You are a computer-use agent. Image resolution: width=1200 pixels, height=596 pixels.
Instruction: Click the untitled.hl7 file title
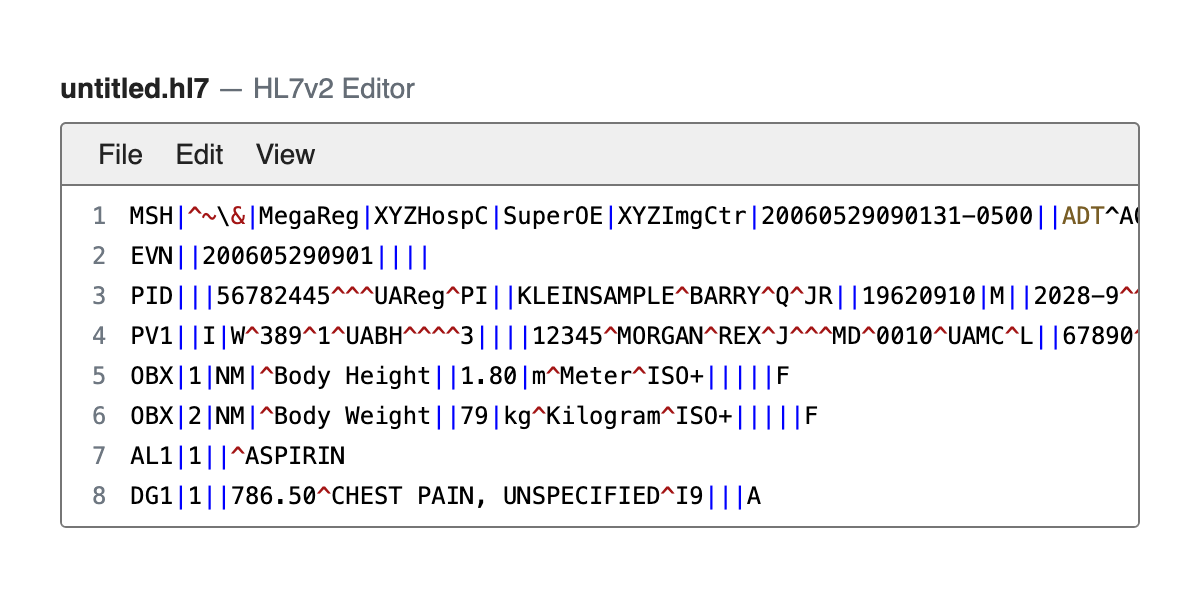tap(135, 89)
